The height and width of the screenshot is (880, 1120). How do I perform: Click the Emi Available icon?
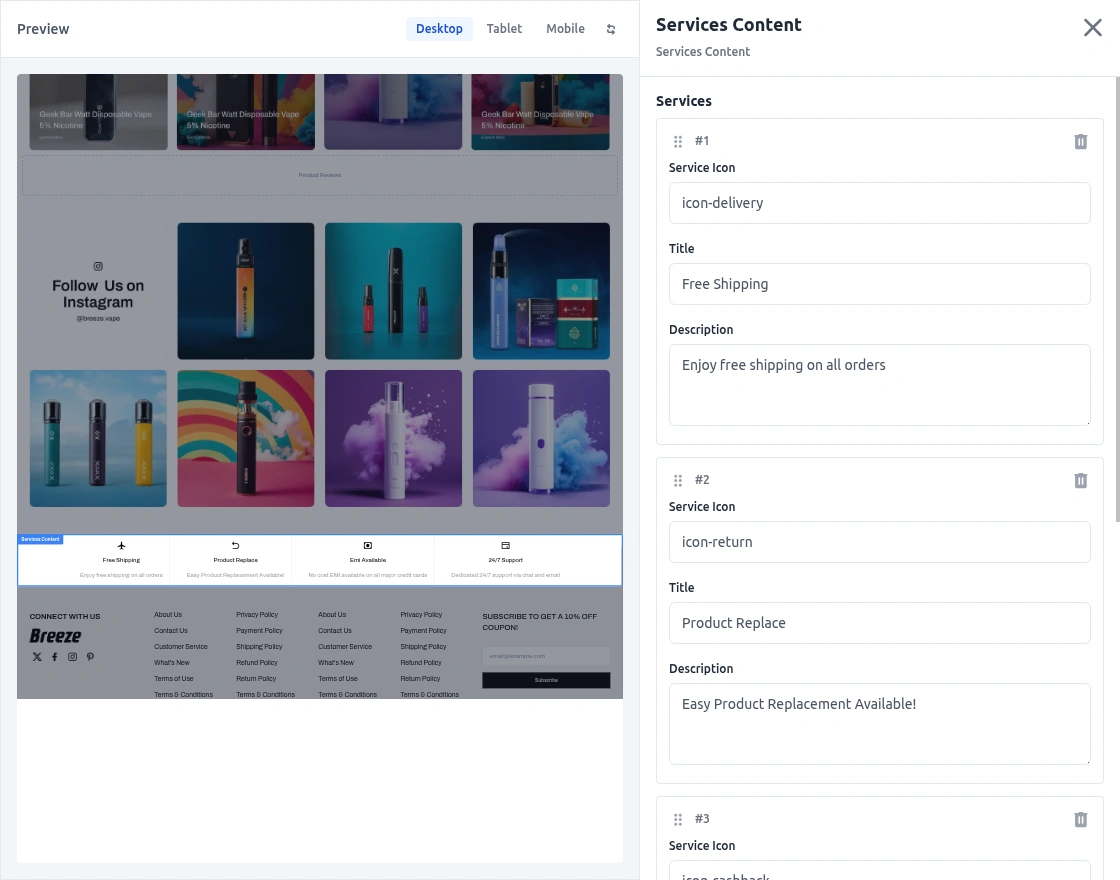click(x=368, y=546)
